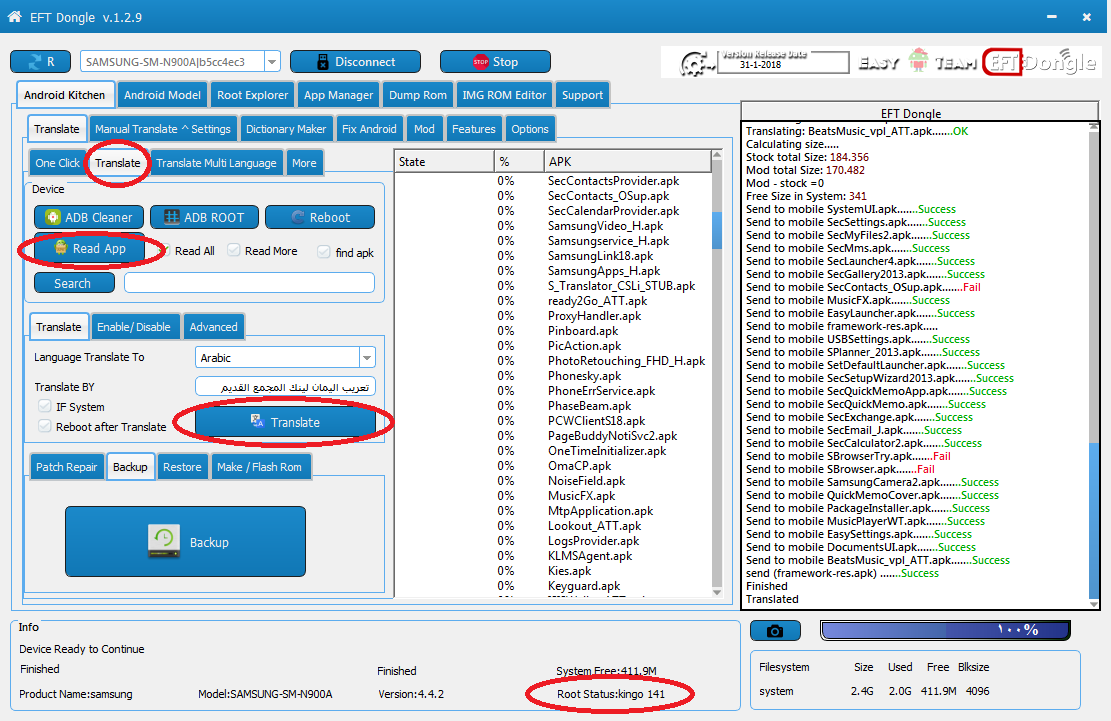Click the Translate BY text field
Image resolution: width=1111 pixels, height=721 pixels.
(x=286, y=387)
